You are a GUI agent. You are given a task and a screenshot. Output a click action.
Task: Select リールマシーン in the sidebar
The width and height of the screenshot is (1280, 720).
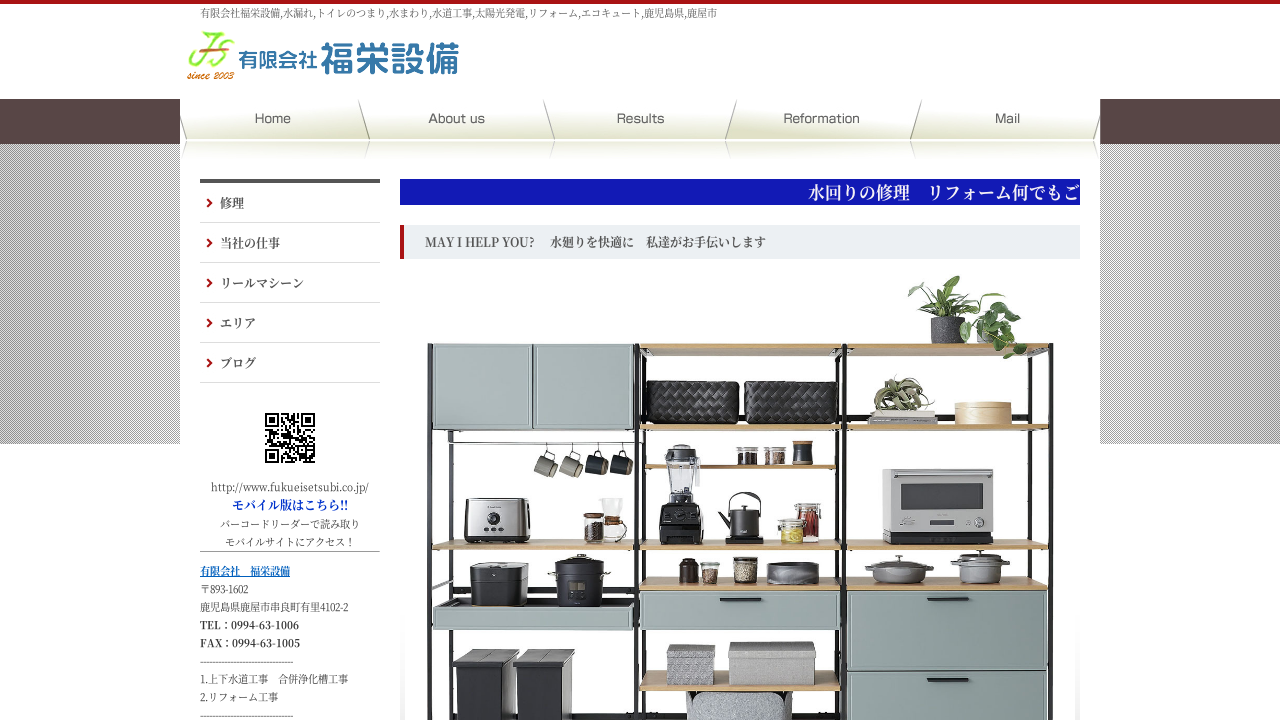(x=262, y=283)
